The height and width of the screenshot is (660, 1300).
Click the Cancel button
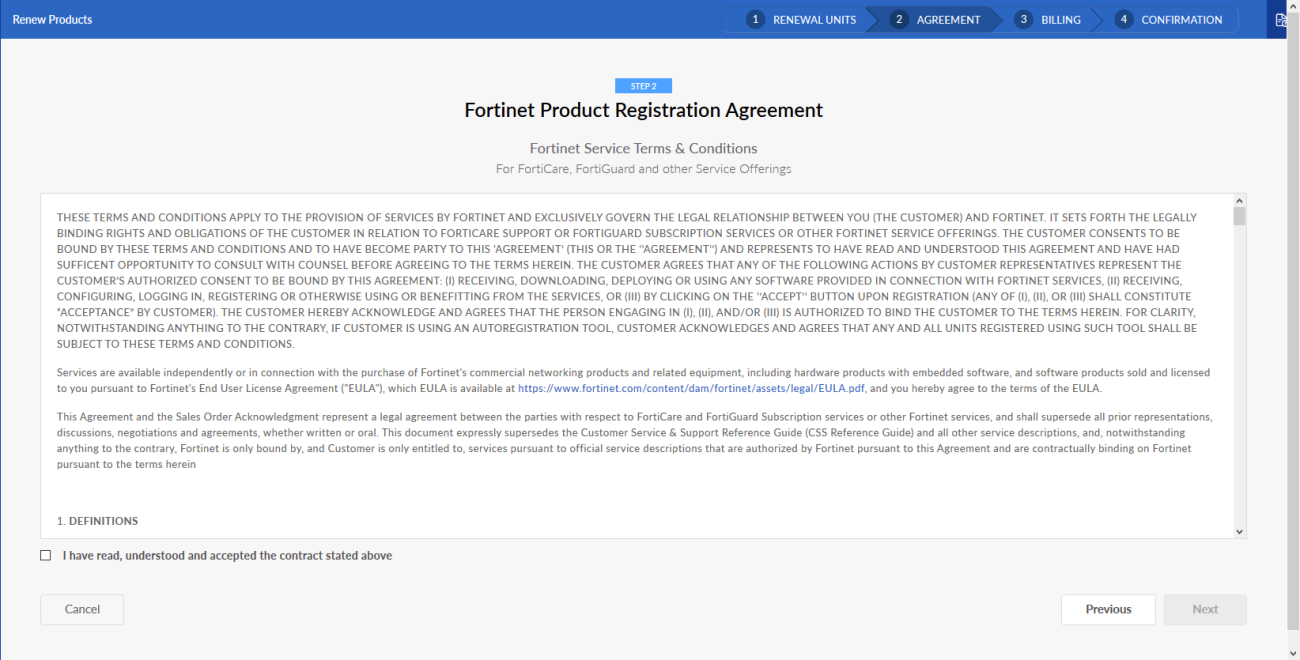[82, 609]
